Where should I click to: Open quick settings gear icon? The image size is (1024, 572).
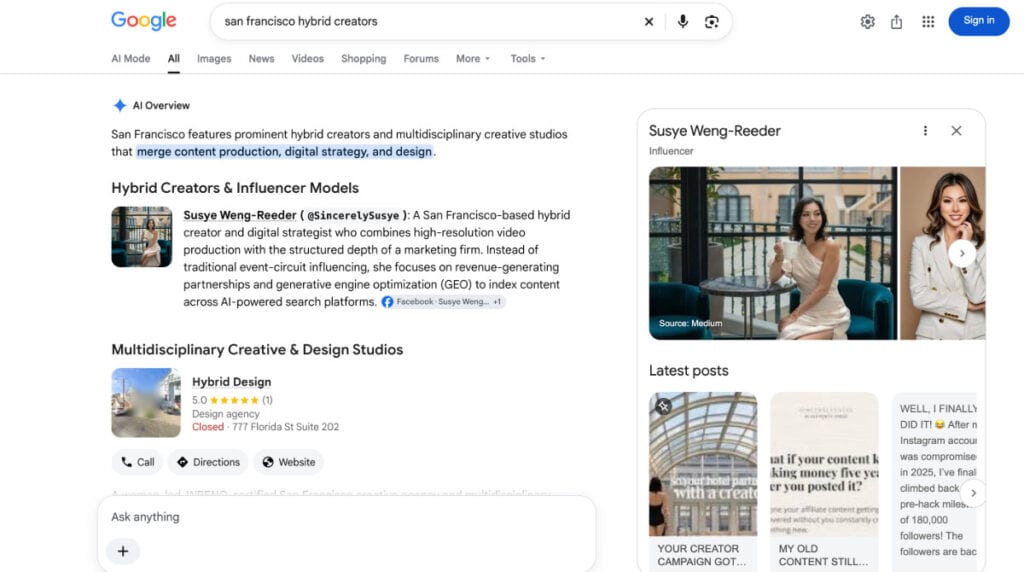[x=867, y=22]
